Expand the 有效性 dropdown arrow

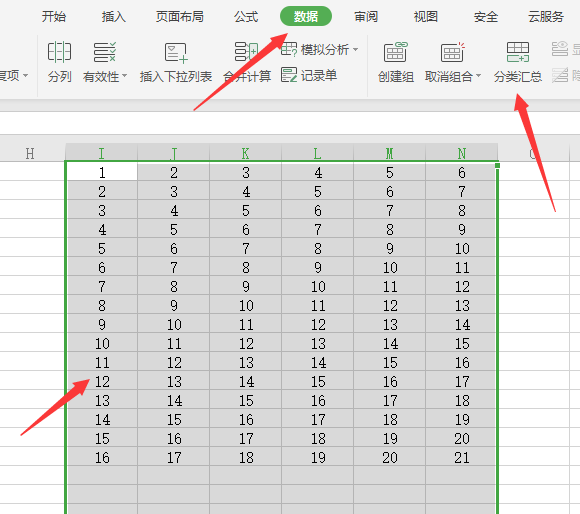coord(124,76)
